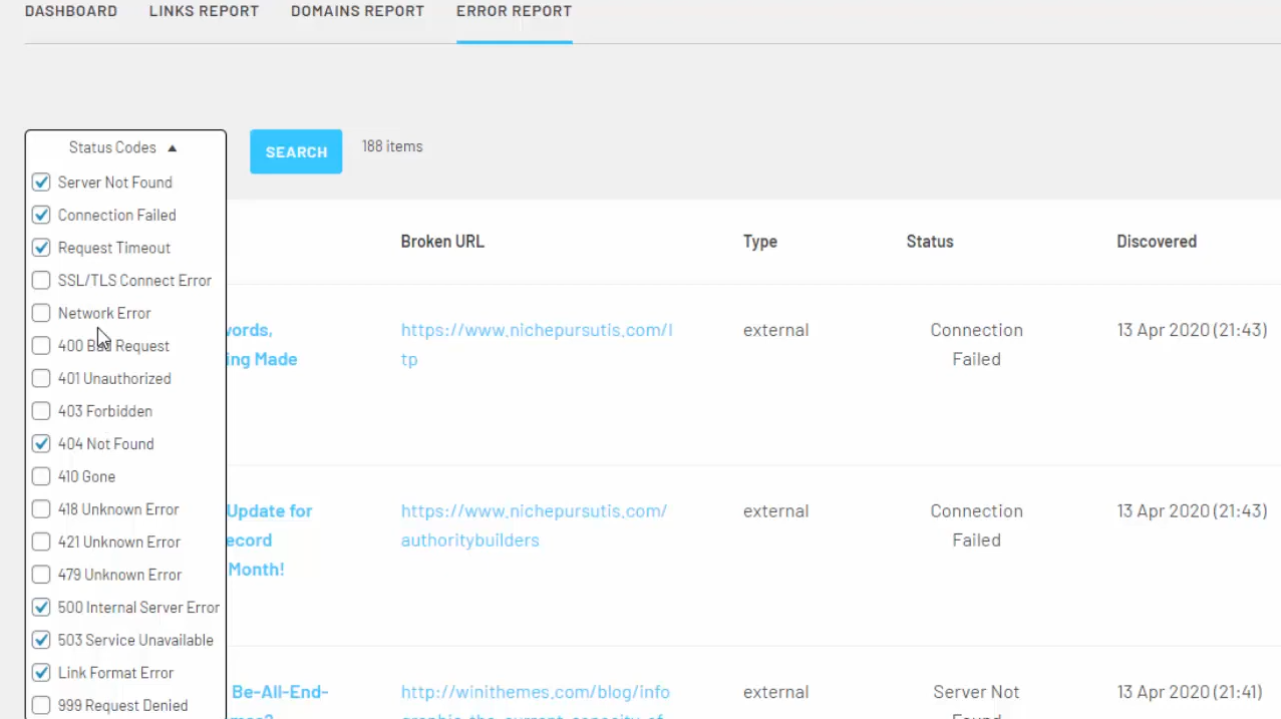Tick the 400 Bad Request checkbox

coord(41,346)
